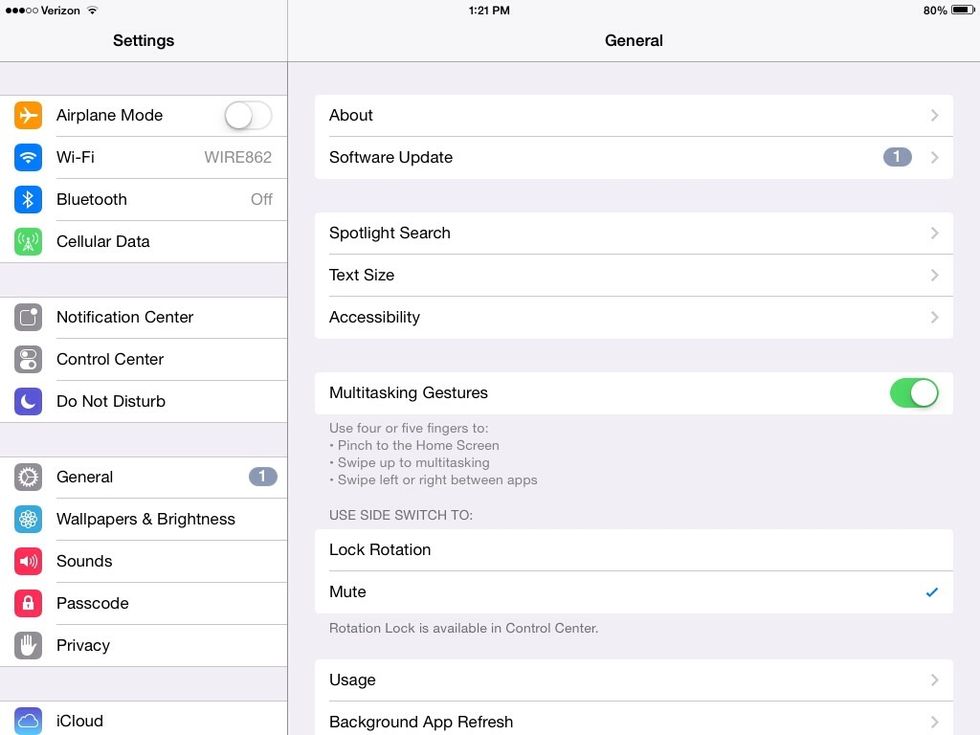
Task: Tap the Software Update badge showing 1
Action: point(897,157)
